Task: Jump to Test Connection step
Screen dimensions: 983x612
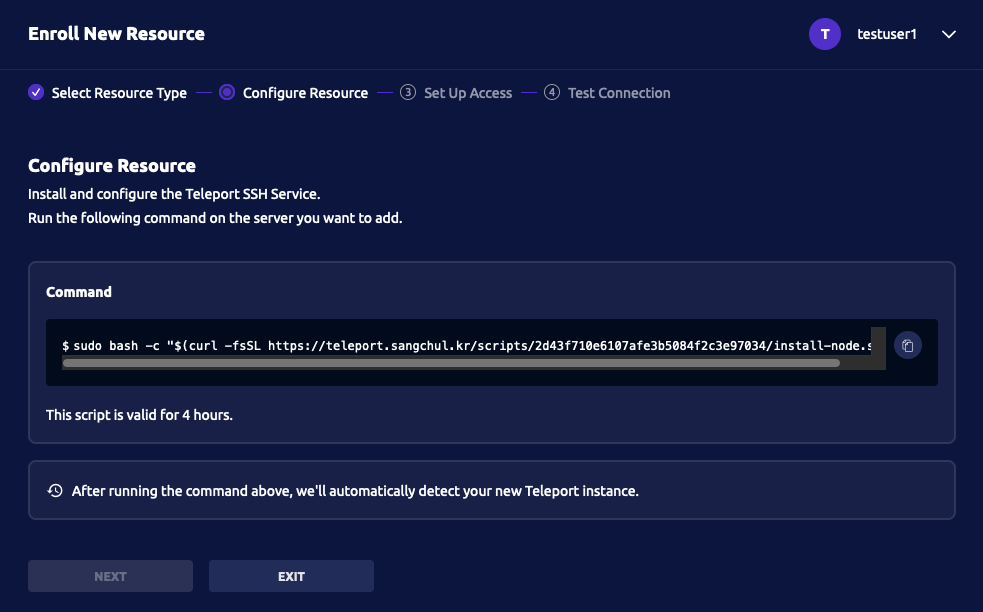Action: click(619, 93)
